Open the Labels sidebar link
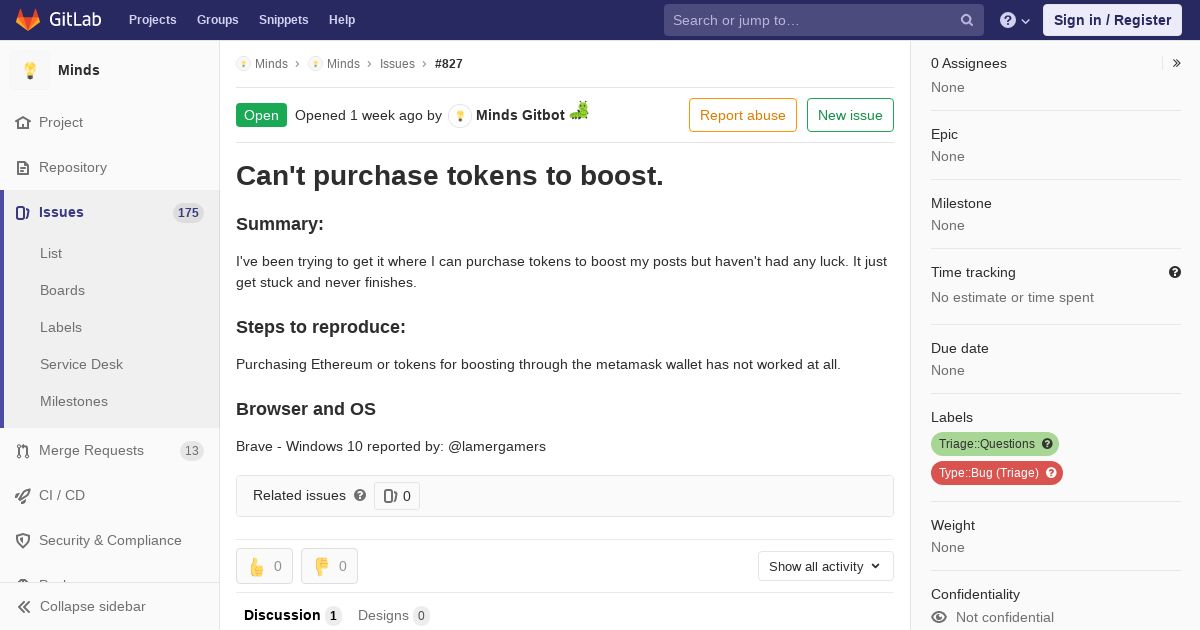The height and width of the screenshot is (630, 1200). [x=61, y=327]
